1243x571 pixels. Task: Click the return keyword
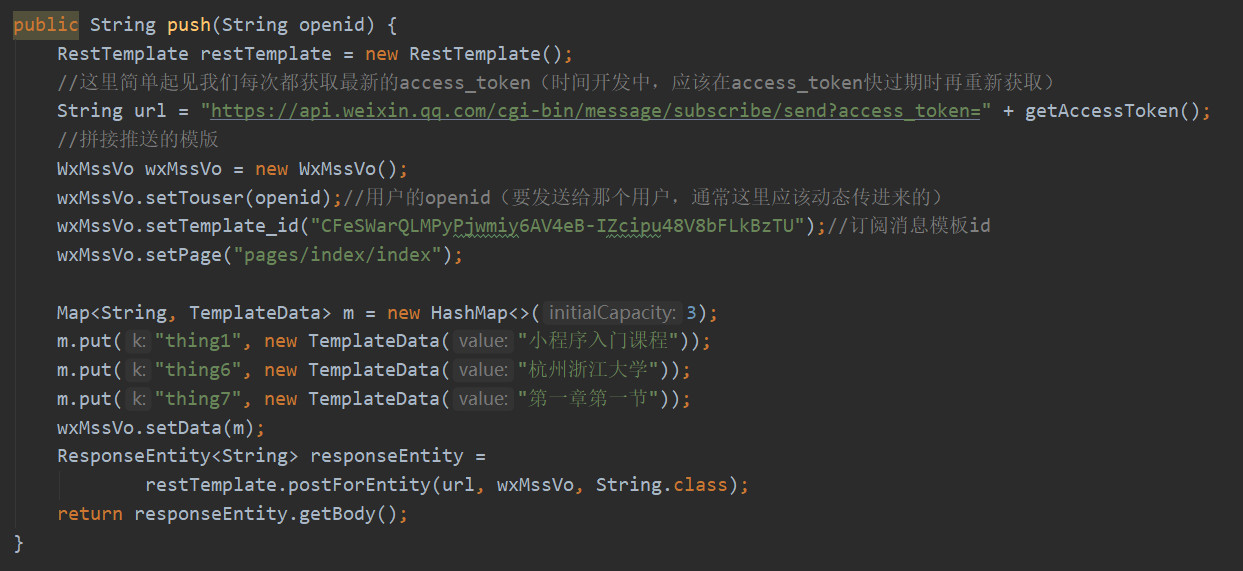tap(90, 514)
